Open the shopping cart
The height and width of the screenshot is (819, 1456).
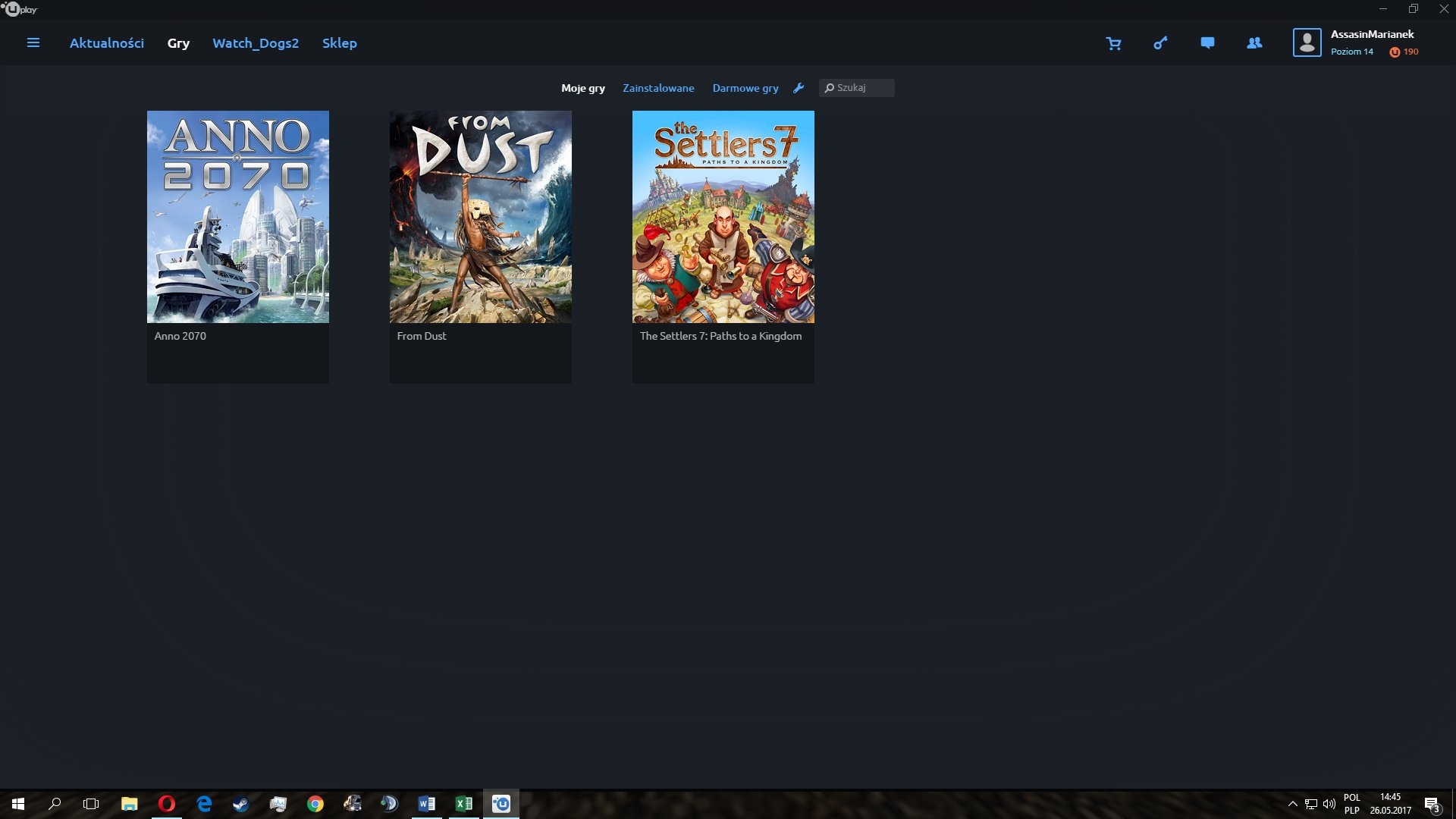click(x=1113, y=43)
